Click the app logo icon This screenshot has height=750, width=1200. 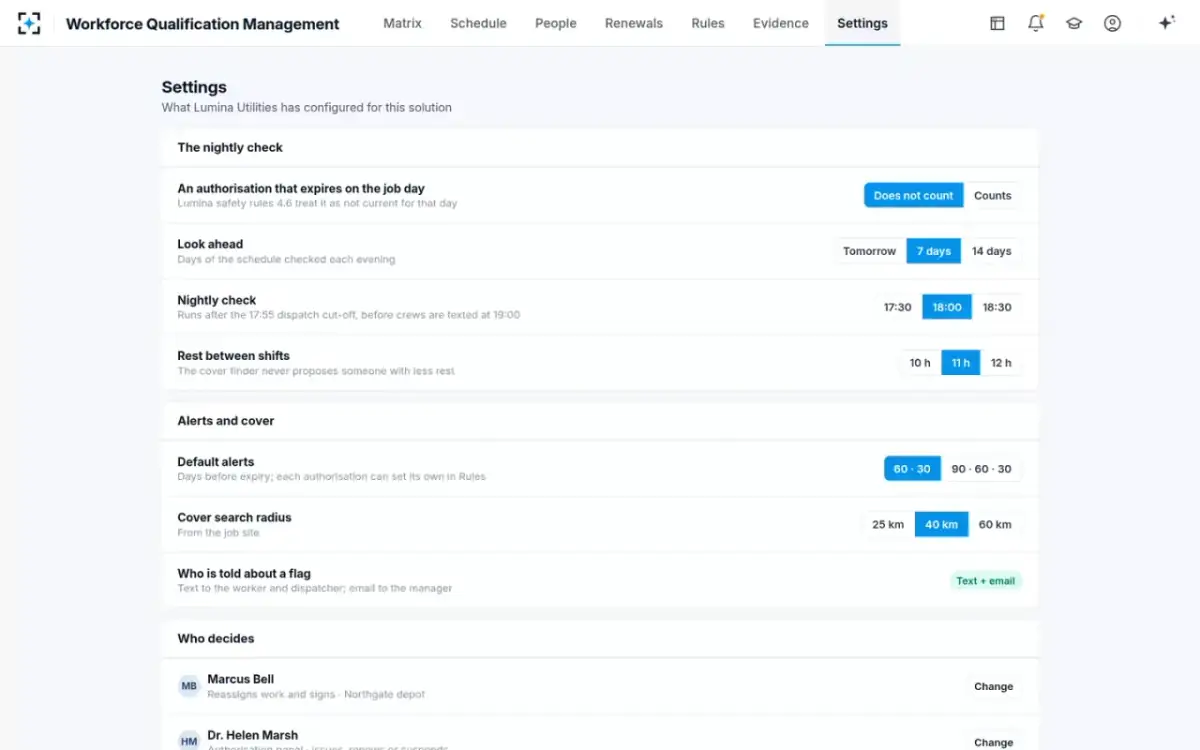click(x=29, y=23)
